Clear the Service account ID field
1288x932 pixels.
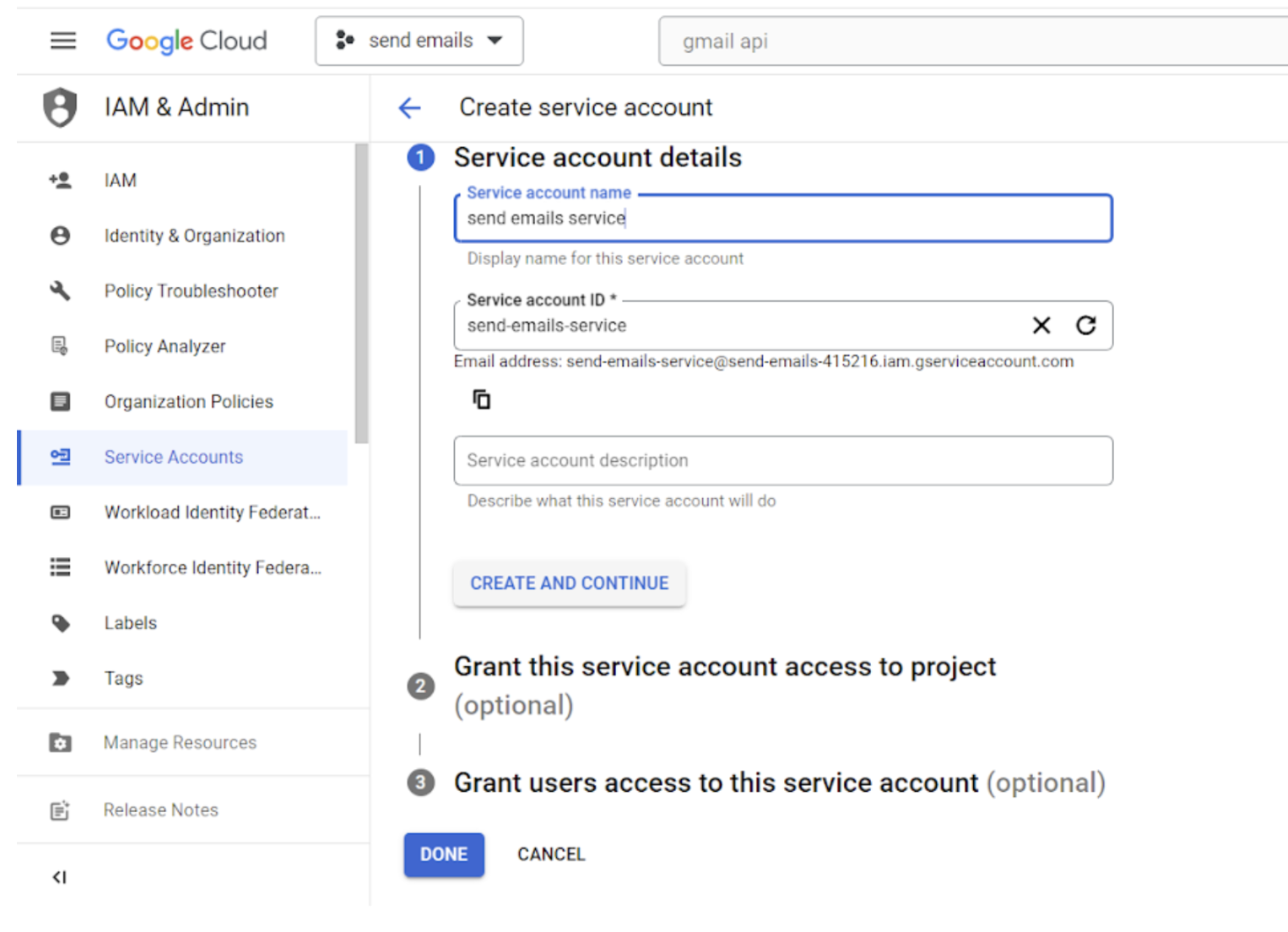coord(1042,326)
